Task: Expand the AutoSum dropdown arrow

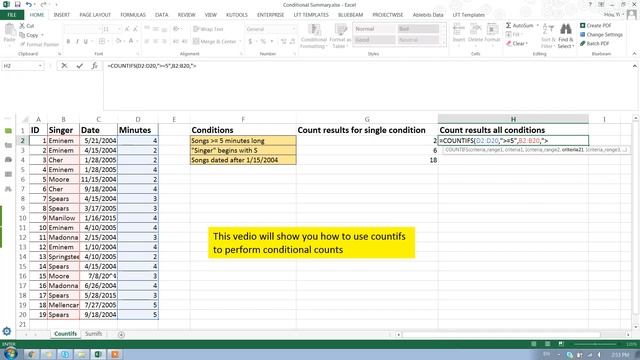Action: [537, 25]
